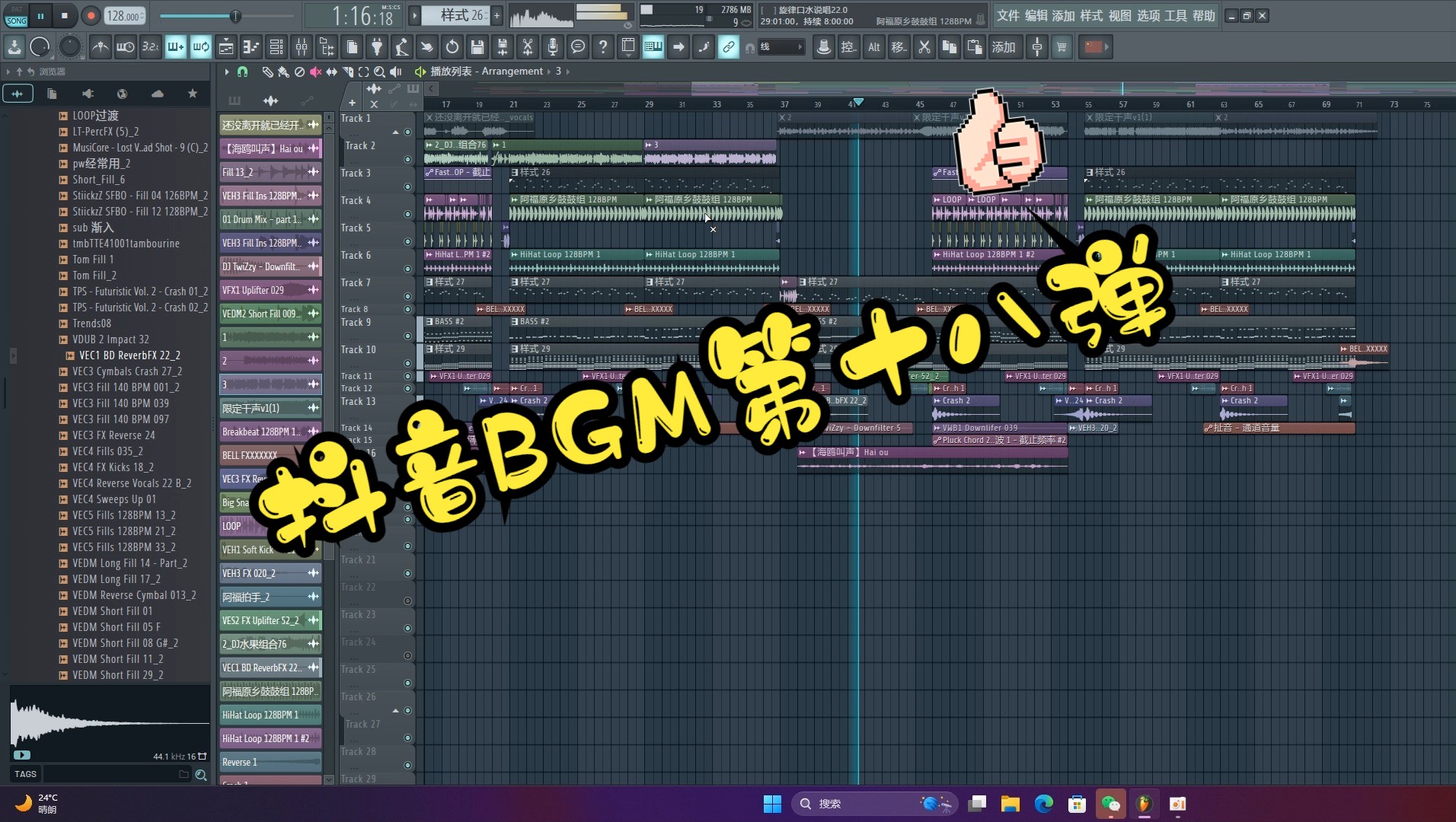Screen dimensions: 1456x822
Task: Click the Playback speaker tool in playlist
Action: pos(395,72)
